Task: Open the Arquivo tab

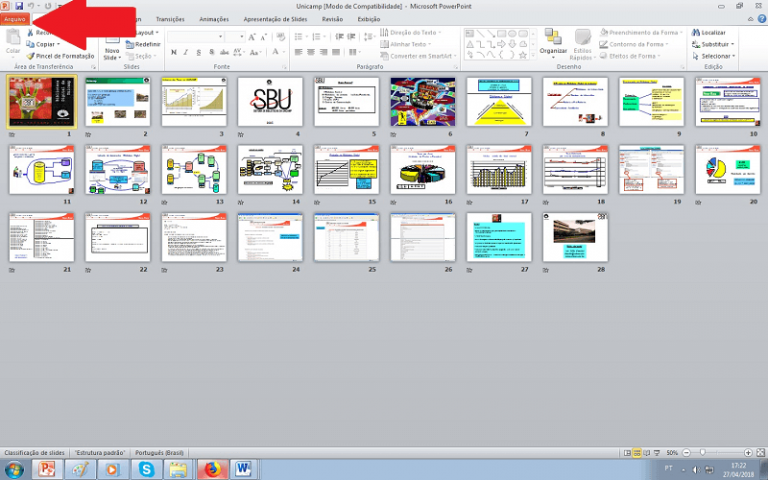Action: (x=15, y=19)
